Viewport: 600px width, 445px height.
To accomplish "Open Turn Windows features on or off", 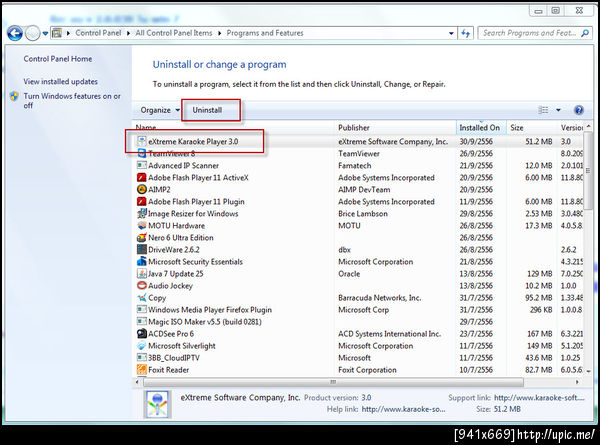I will (x=72, y=101).
